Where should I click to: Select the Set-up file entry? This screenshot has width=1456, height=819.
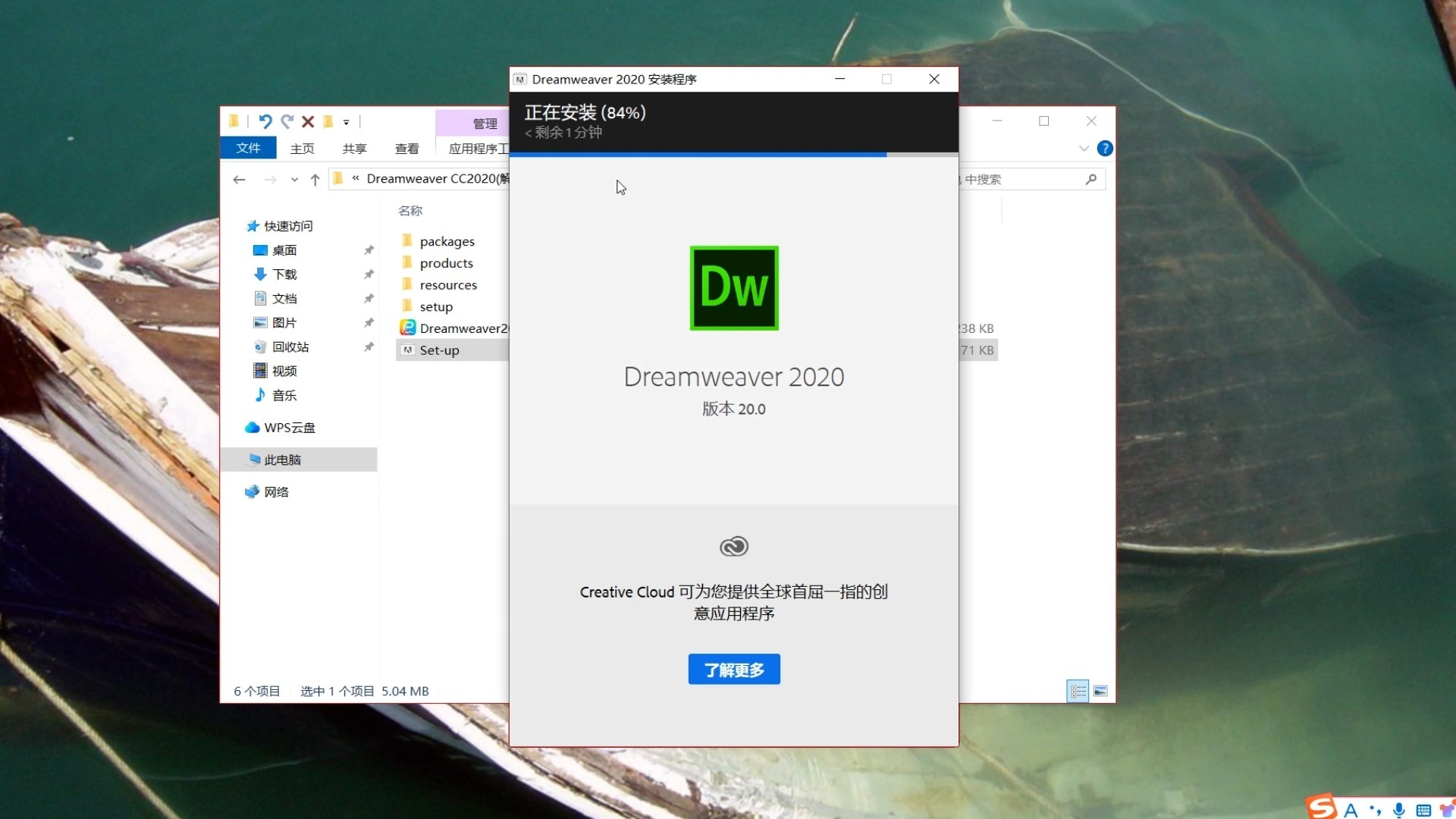pyautogui.click(x=439, y=350)
